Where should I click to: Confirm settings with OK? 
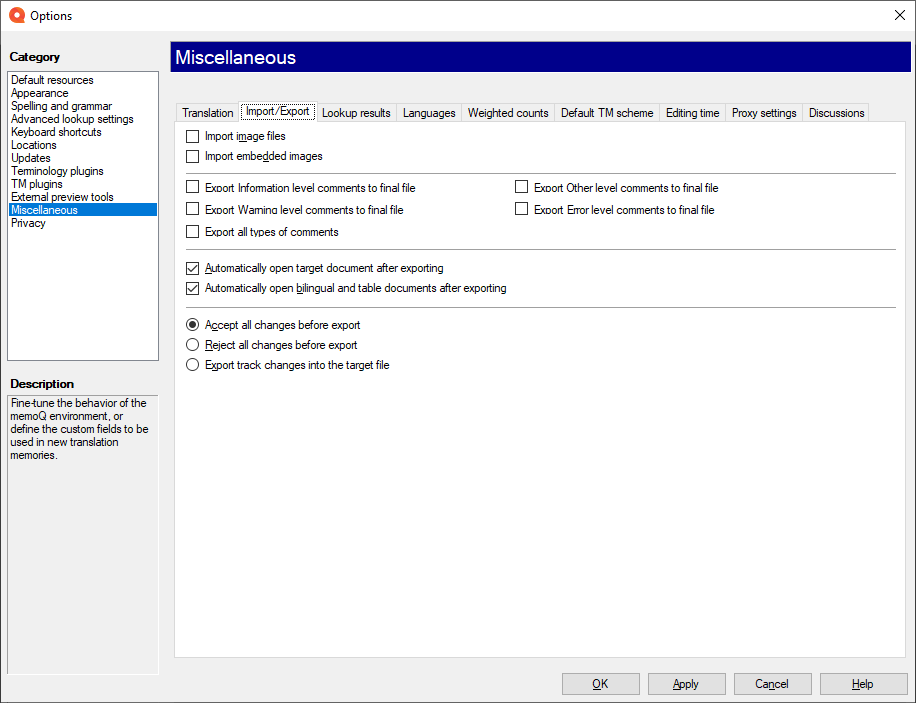(x=600, y=684)
